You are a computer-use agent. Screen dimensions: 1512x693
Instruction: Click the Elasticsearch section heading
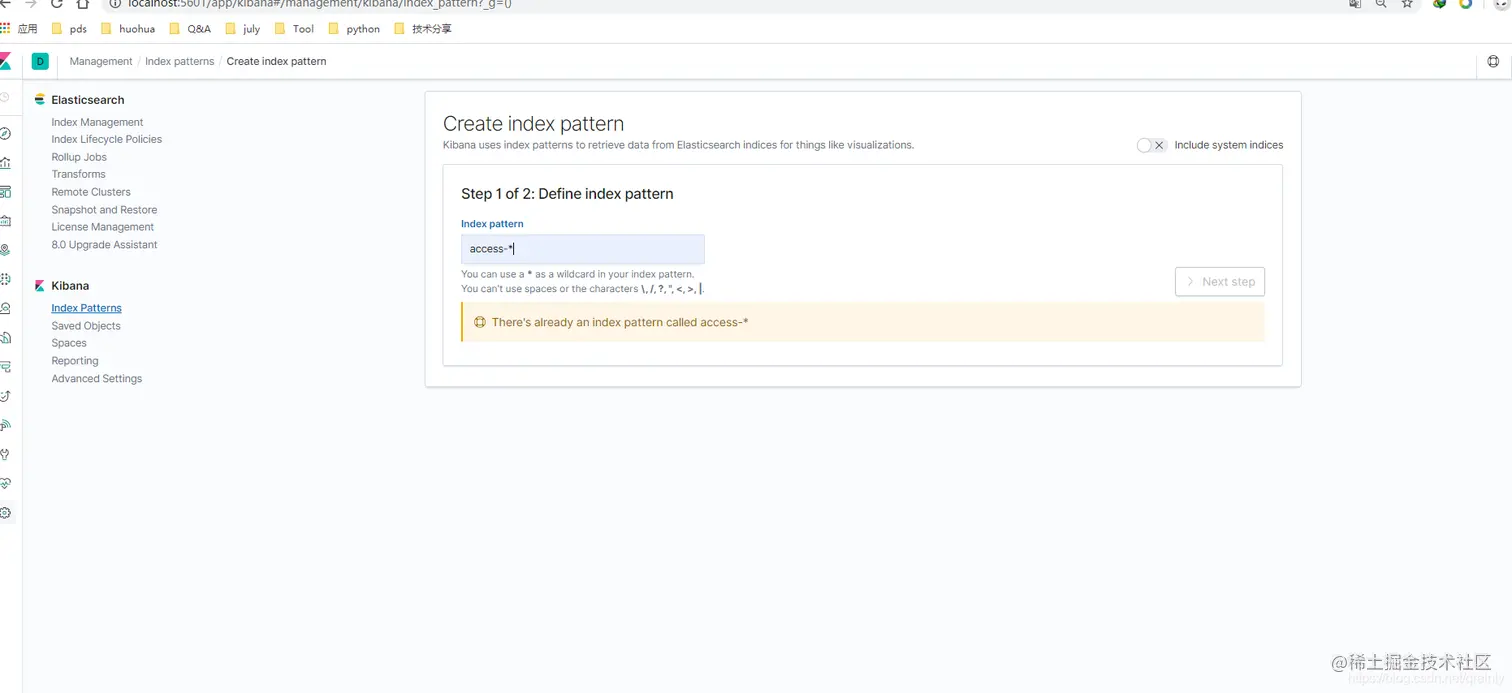[x=88, y=100]
